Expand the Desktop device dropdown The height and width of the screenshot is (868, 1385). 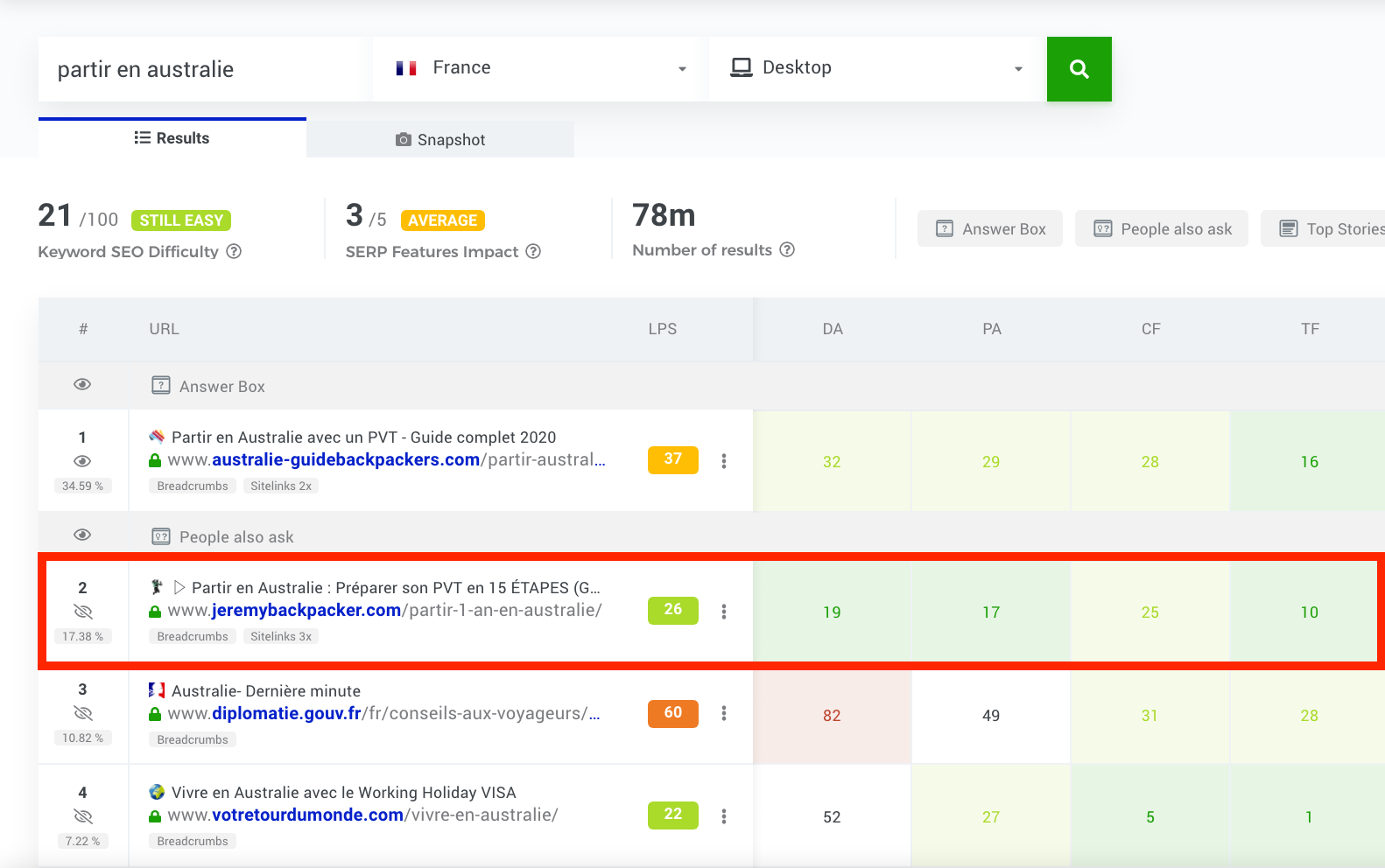[876, 68]
